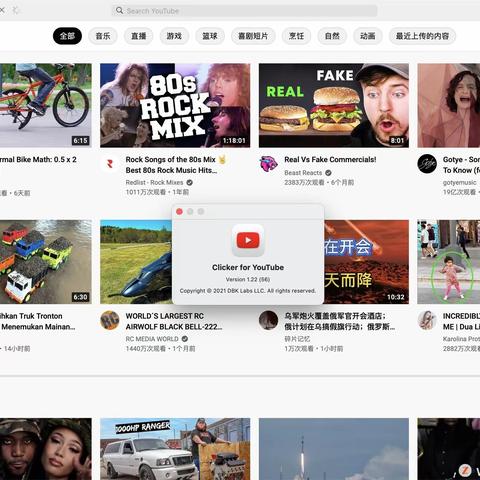Select the 音乐 category chip
Image resolution: width=480 pixels, height=480 pixels.
[x=103, y=36]
